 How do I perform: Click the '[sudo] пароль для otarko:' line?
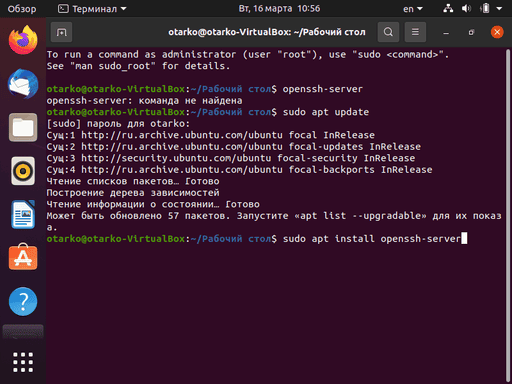[118, 124]
